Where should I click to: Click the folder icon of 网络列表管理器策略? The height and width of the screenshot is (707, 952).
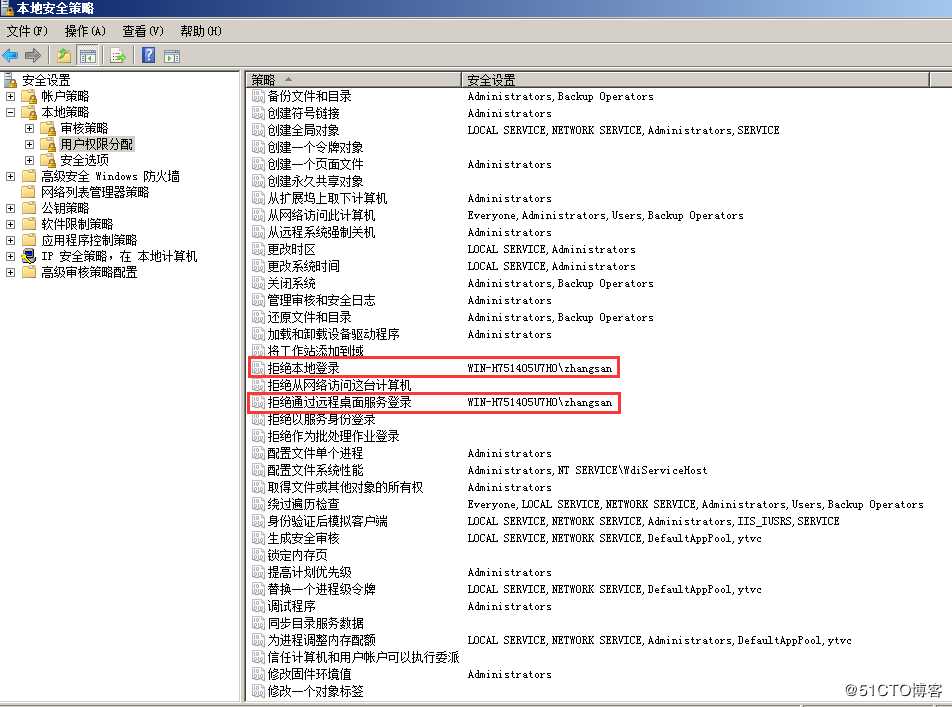[29, 192]
